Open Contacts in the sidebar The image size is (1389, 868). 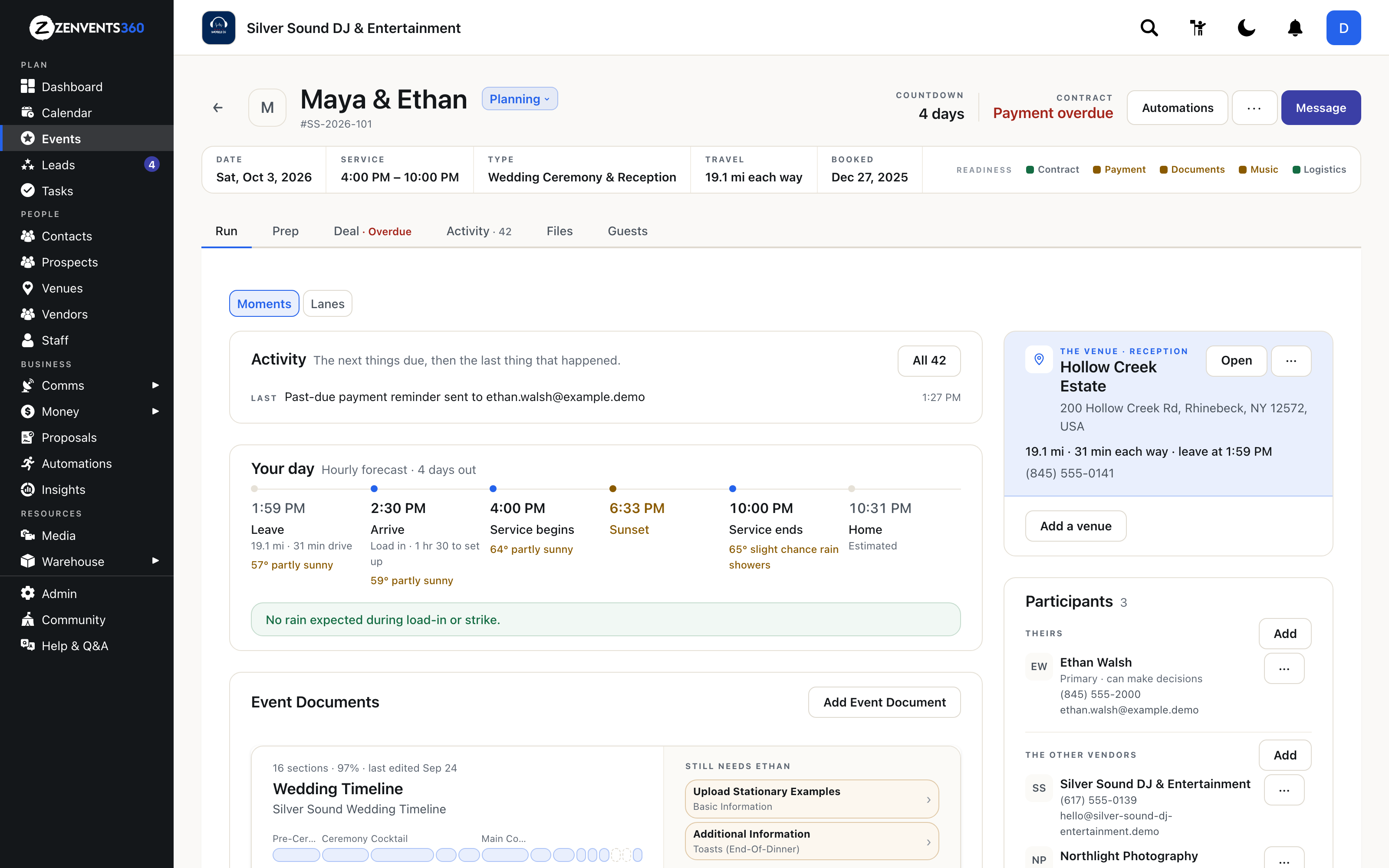[87, 236]
